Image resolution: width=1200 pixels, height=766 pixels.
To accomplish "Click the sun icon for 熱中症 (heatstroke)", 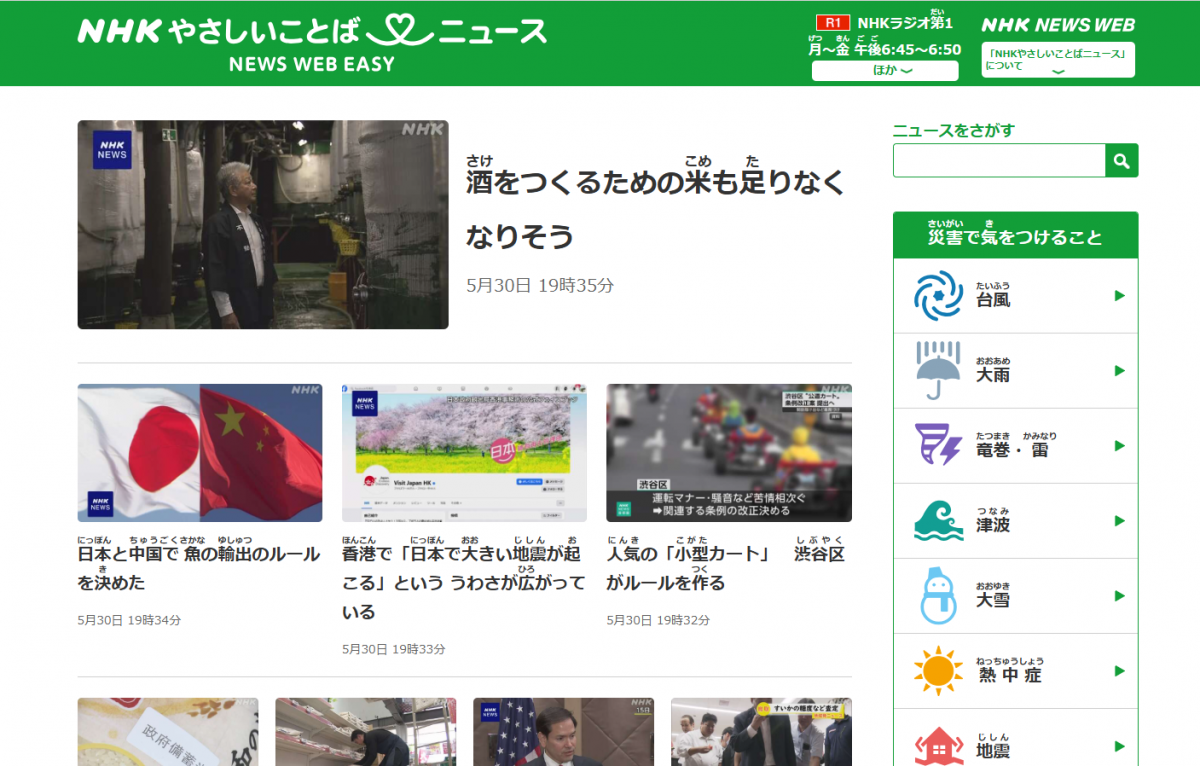I will (937, 670).
